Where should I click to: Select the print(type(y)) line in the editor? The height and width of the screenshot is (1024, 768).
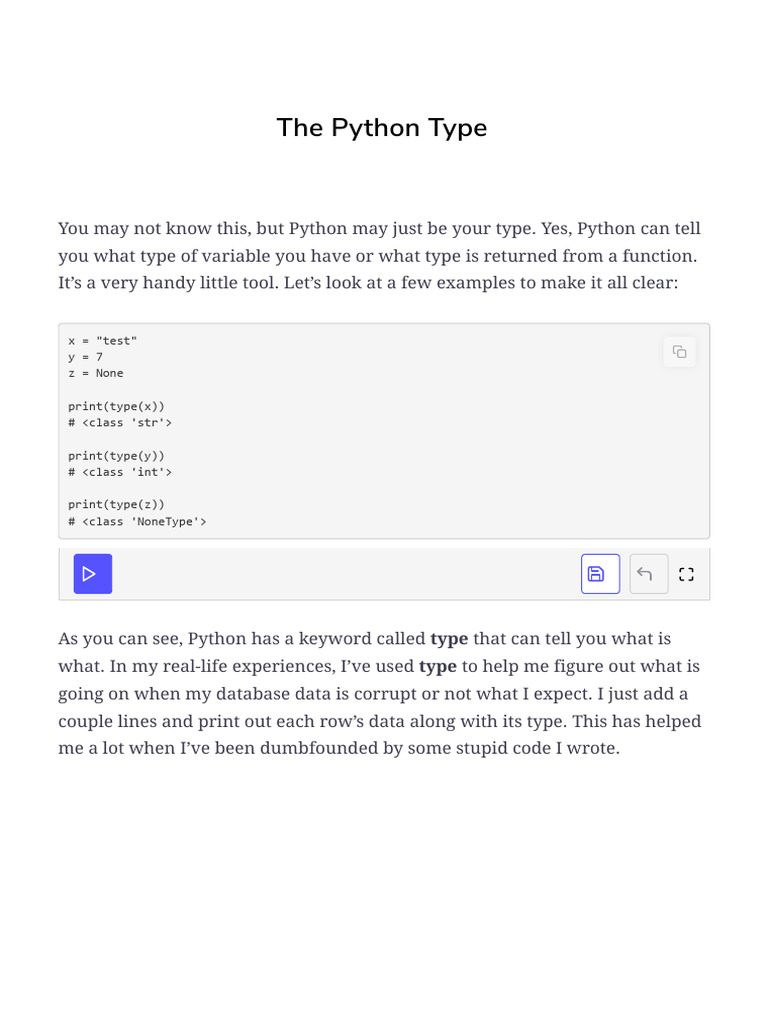click(116, 456)
